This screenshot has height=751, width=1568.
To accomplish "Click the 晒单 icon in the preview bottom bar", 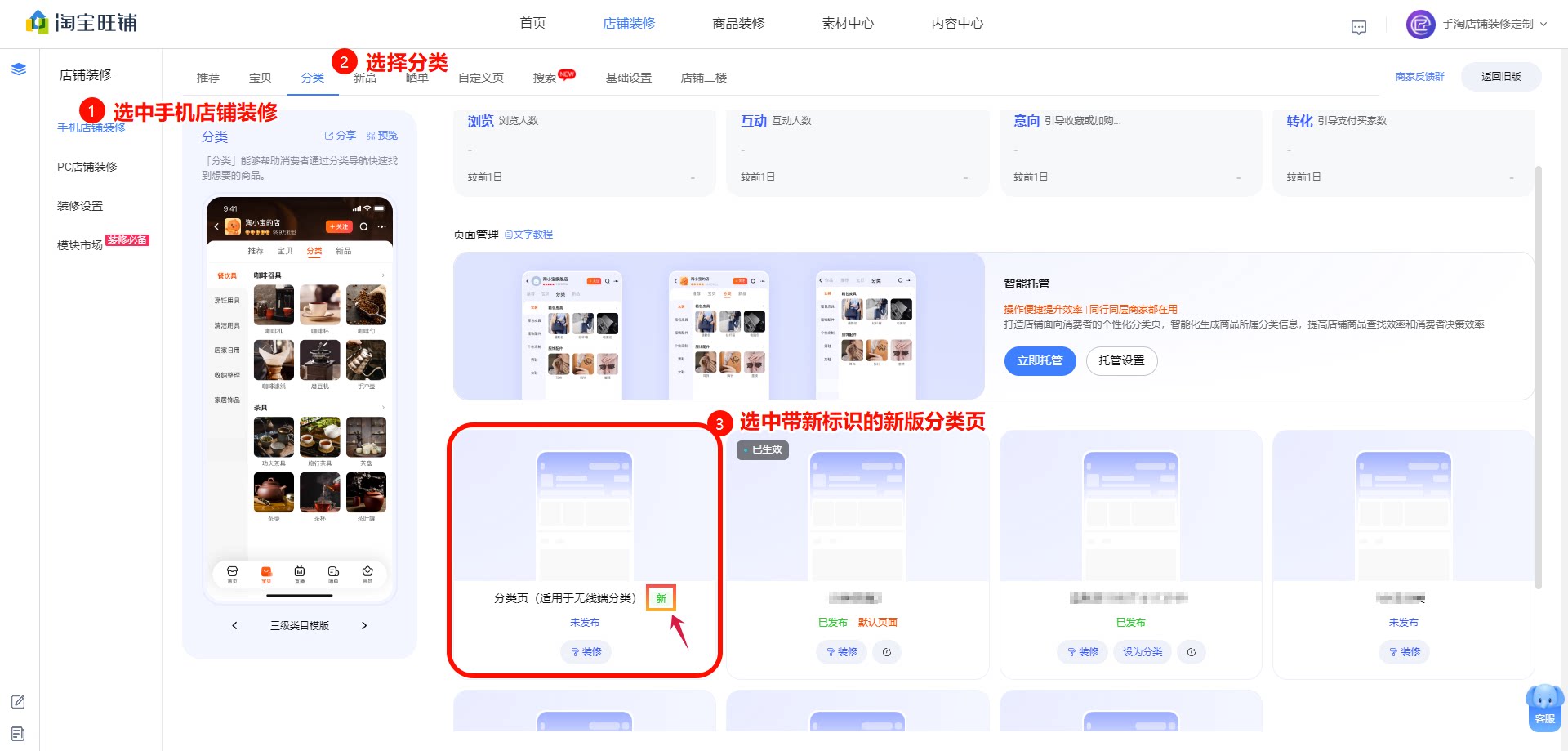I will (x=333, y=574).
